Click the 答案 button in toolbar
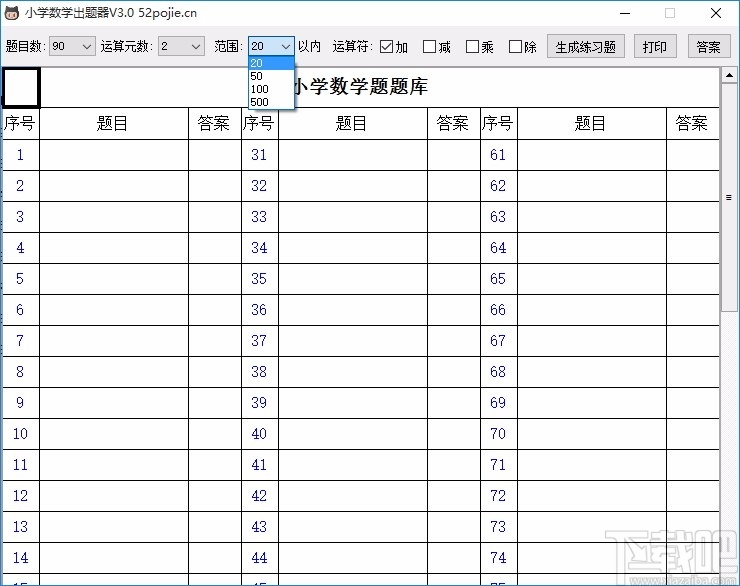Image resolution: width=740 pixels, height=586 pixels. (709, 46)
